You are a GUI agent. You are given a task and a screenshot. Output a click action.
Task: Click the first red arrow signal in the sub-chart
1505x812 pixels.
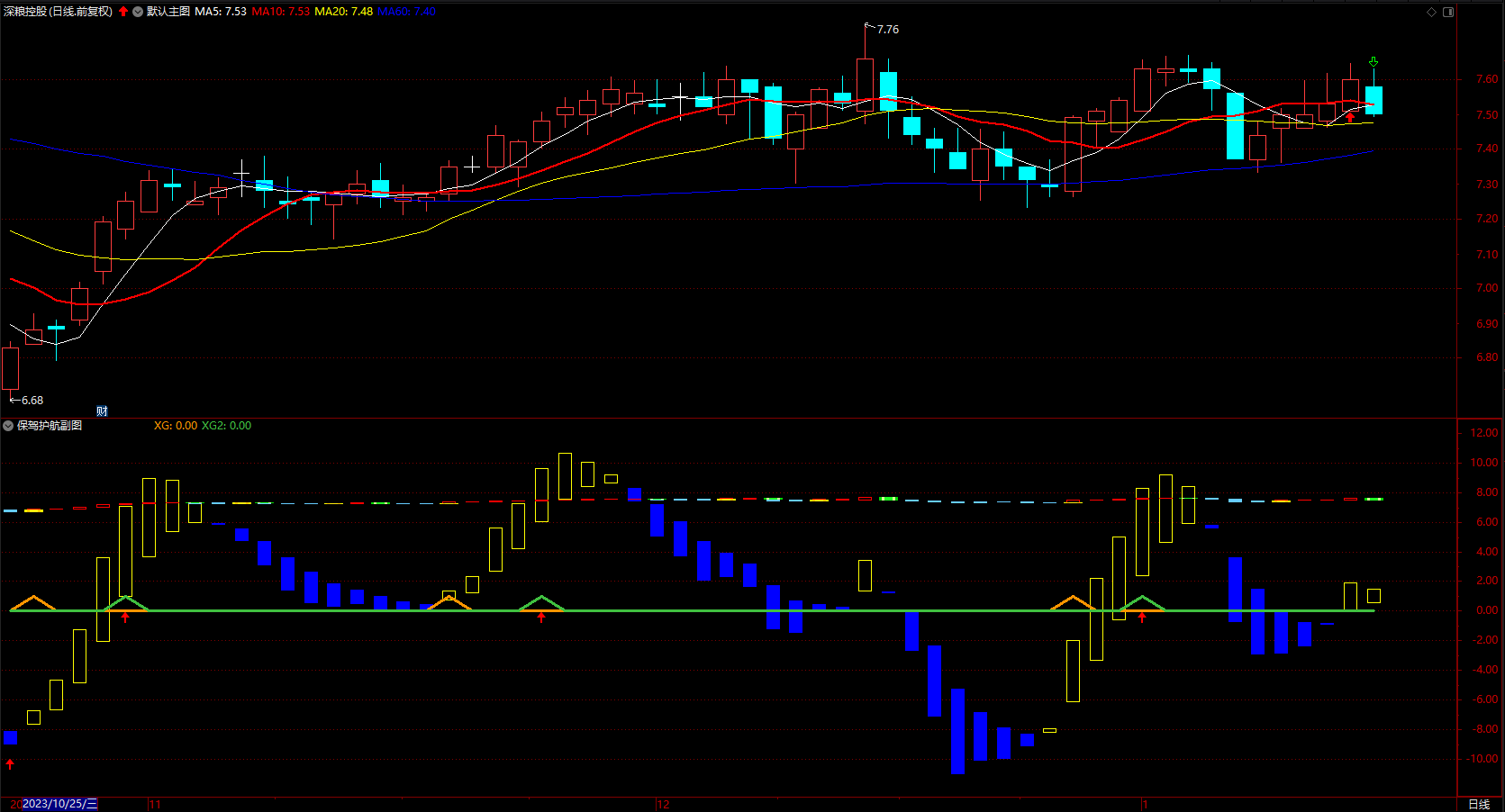(x=125, y=617)
